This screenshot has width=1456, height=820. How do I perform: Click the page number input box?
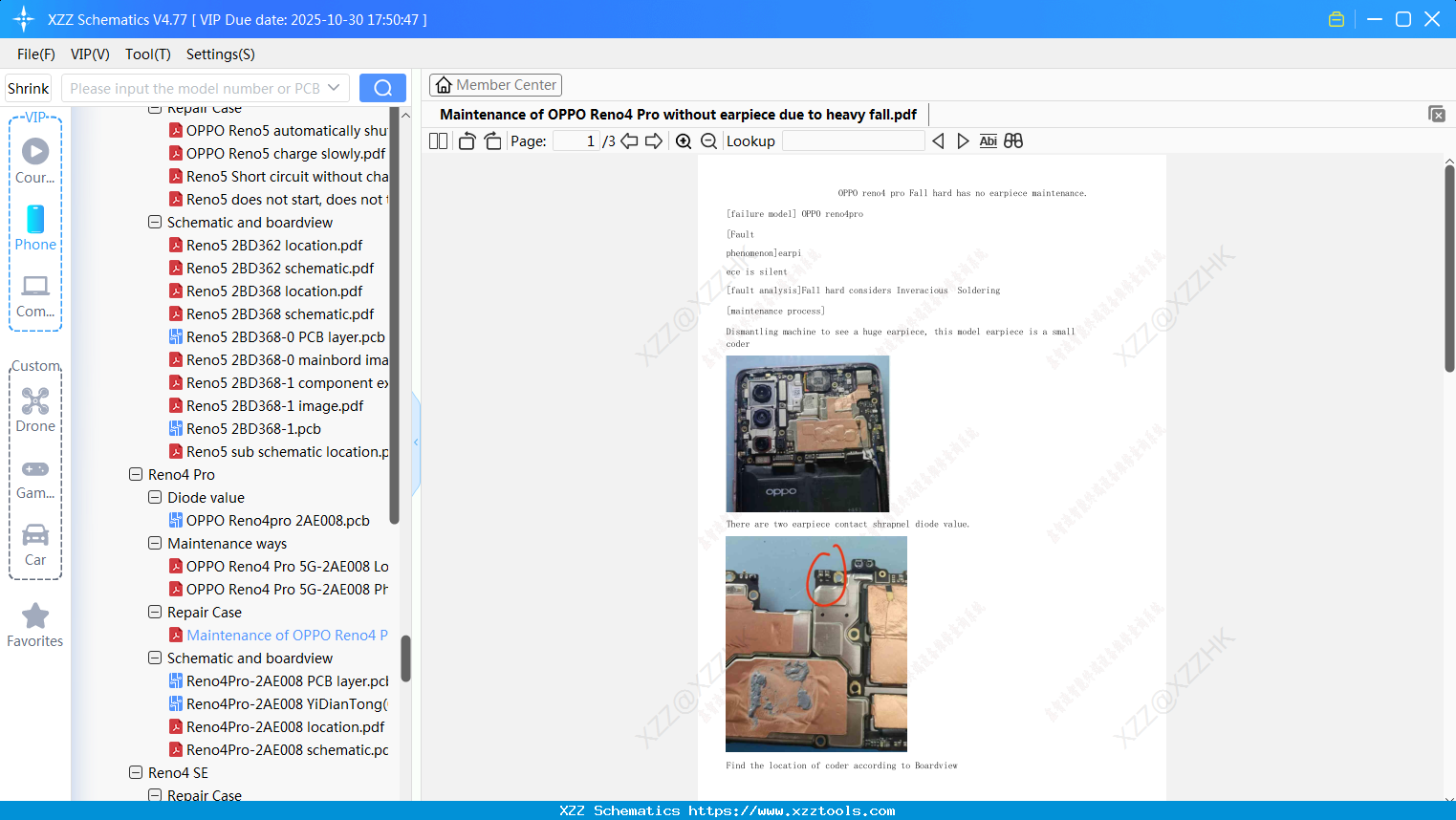click(x=576, y=141)
